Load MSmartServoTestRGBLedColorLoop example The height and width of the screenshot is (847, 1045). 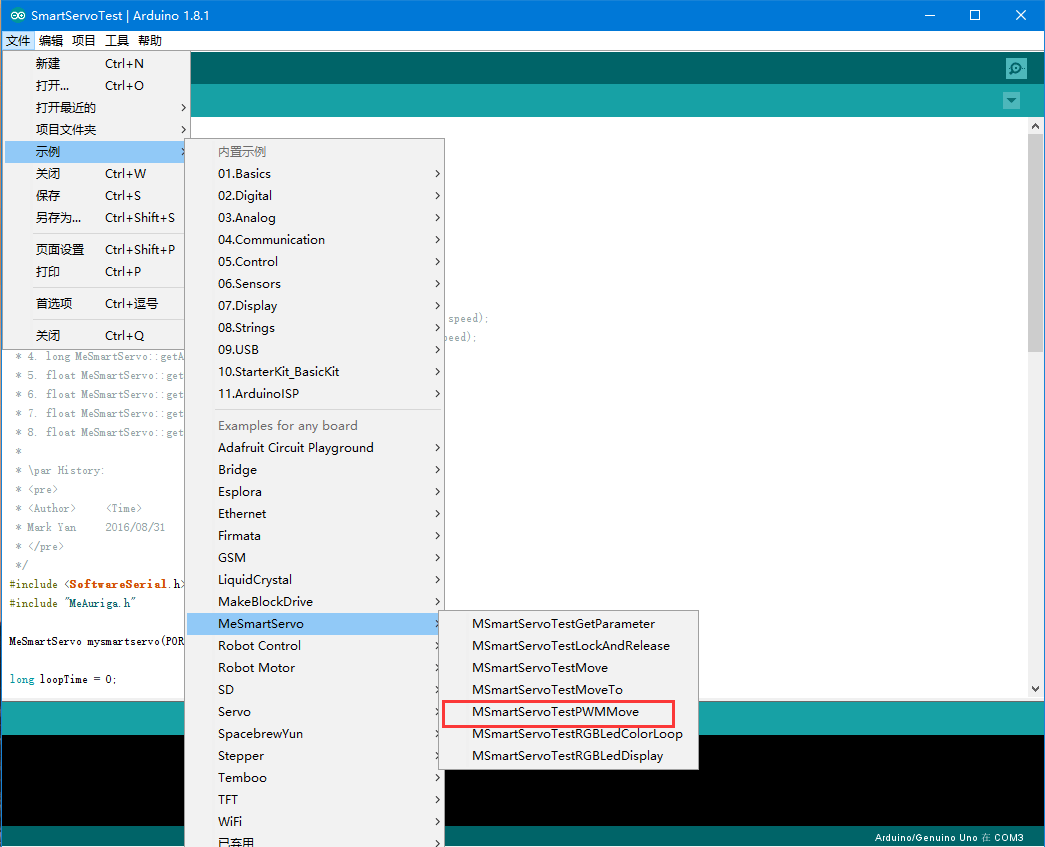click(x=568, y=733)
